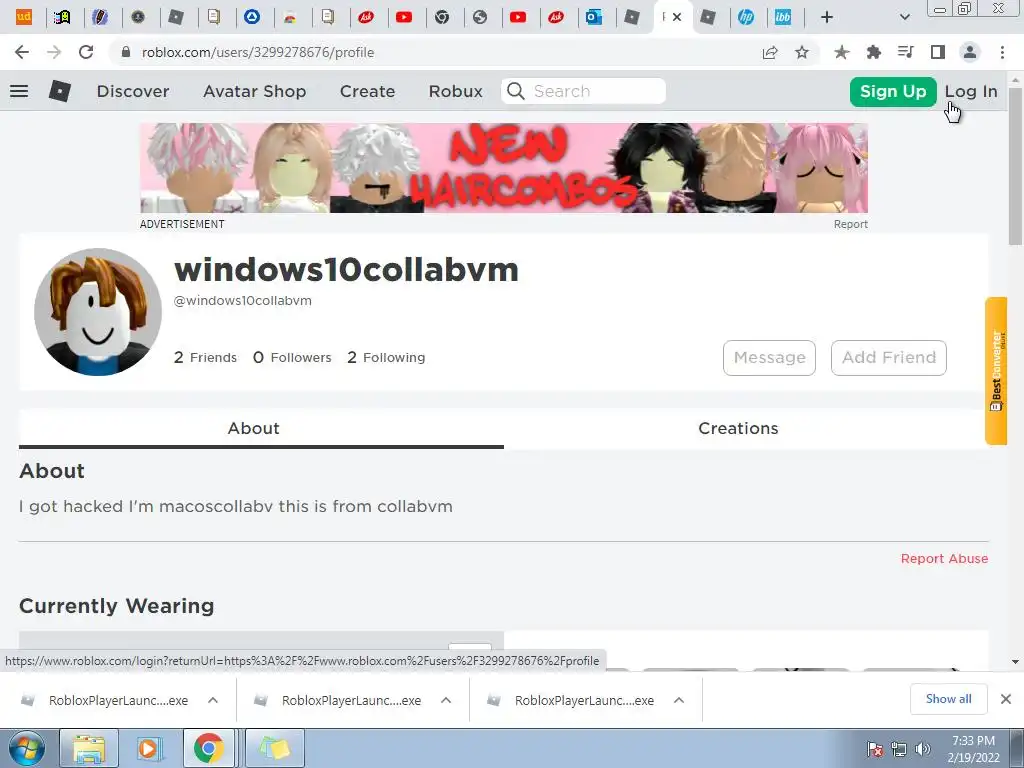This screenshot has width=1024, height=768.
Task: Go to the Create section
Action: [367, 91]
